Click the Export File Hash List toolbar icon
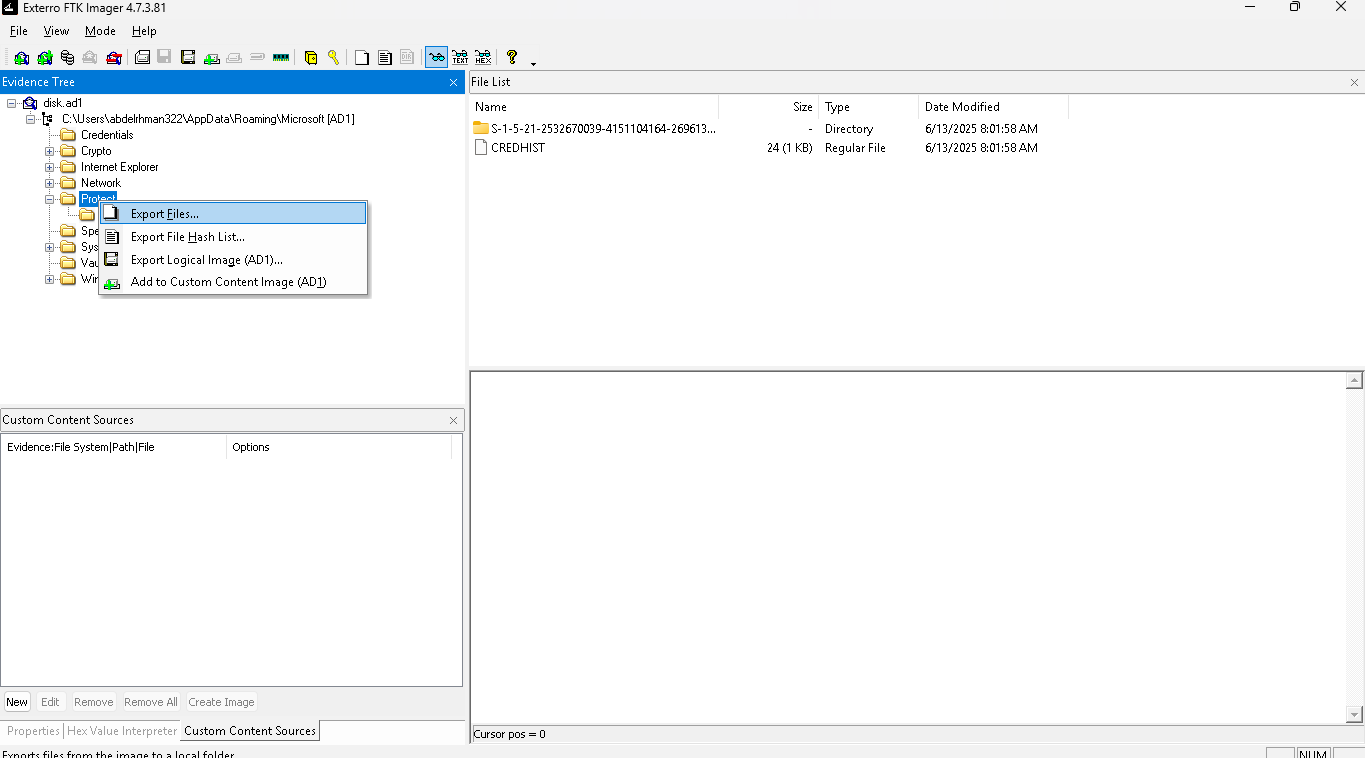 click(385, 57)
